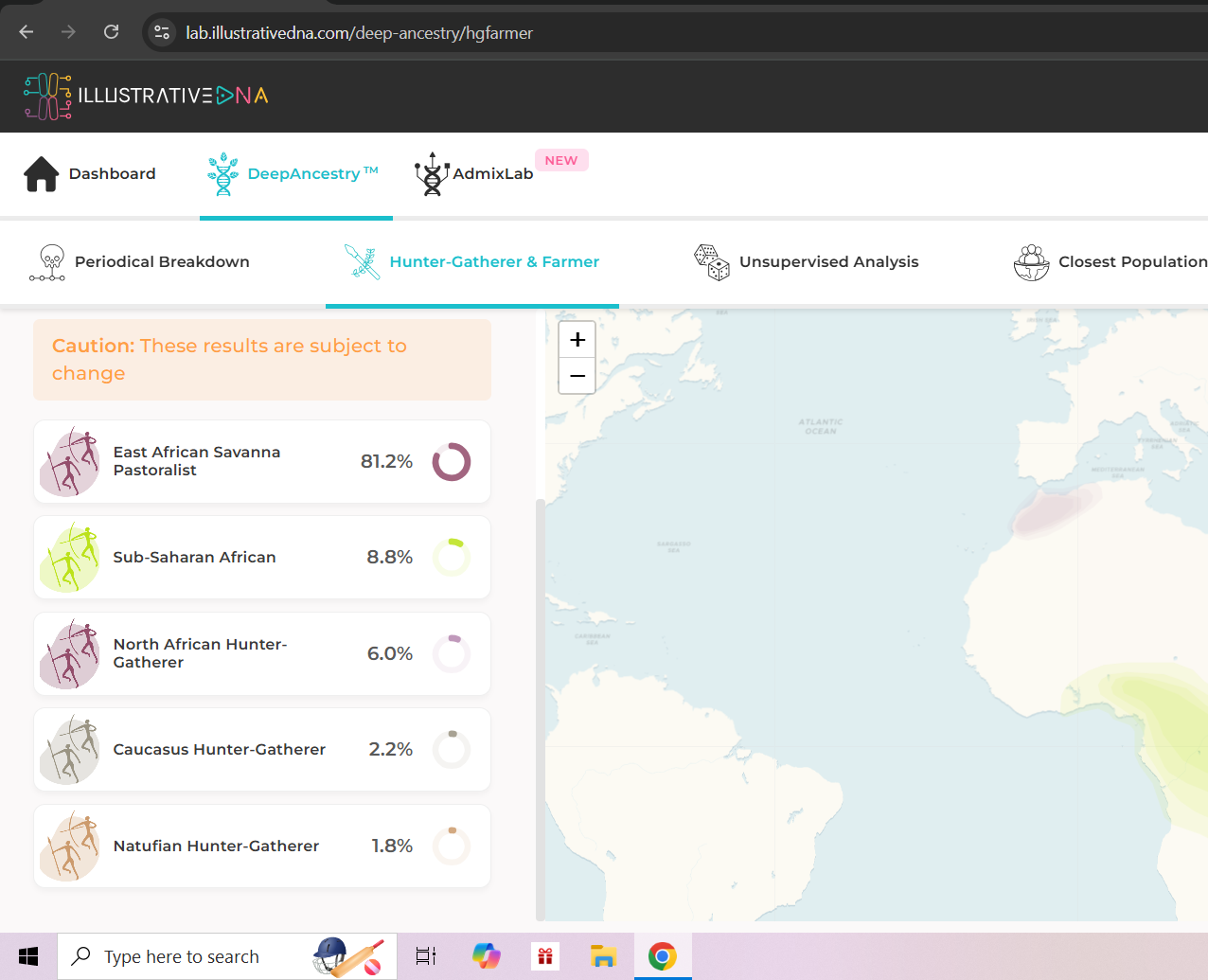
Task: Launch Copilot from the taskbar
Action: 487,956
